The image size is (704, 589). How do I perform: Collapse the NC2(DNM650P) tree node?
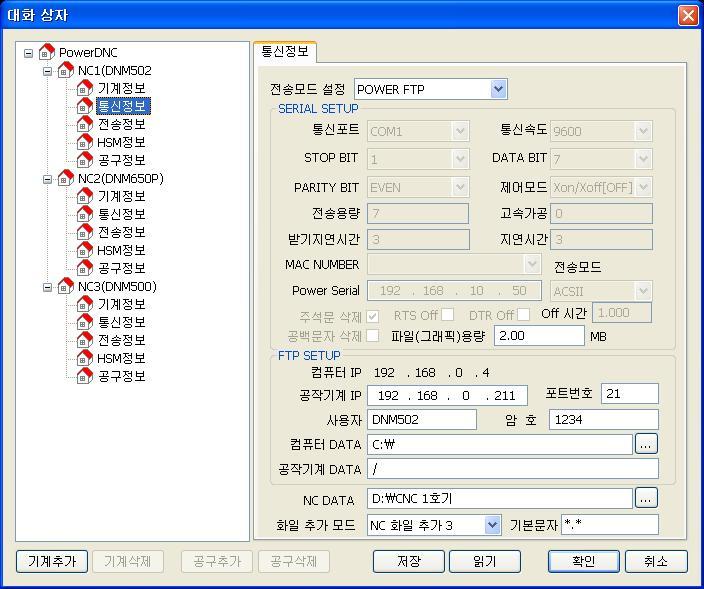[x=47, y=179]
